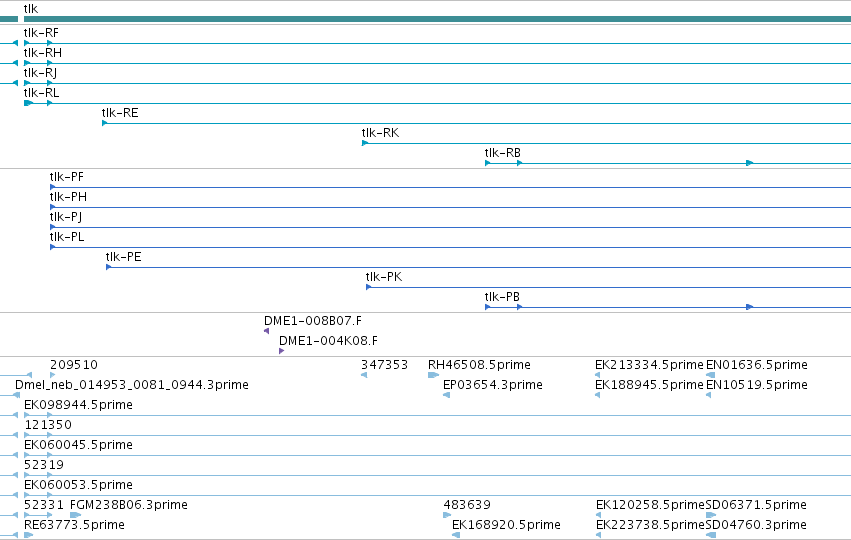Select the tlk-PF protein label

pyautogui.click(x=67, y=177)
